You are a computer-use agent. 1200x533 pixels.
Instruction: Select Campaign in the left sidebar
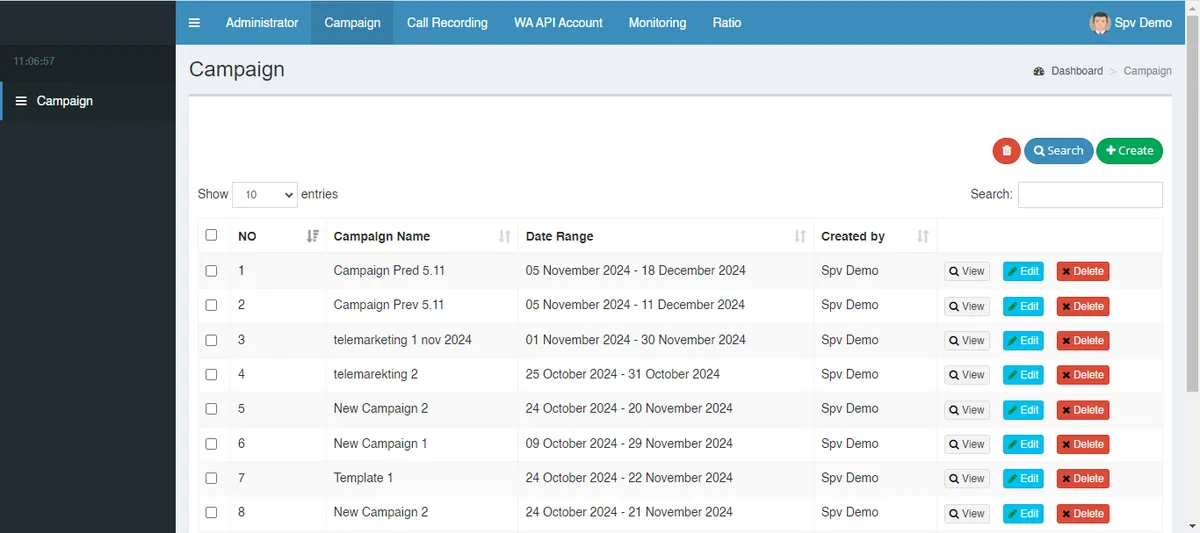[x=88, y=101]
